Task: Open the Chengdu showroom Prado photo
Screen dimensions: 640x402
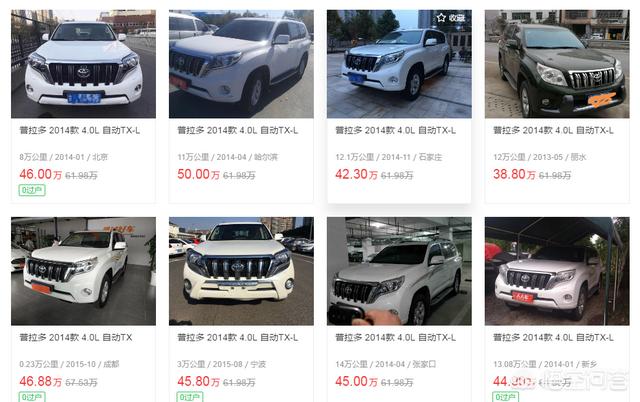Action: 83,271
